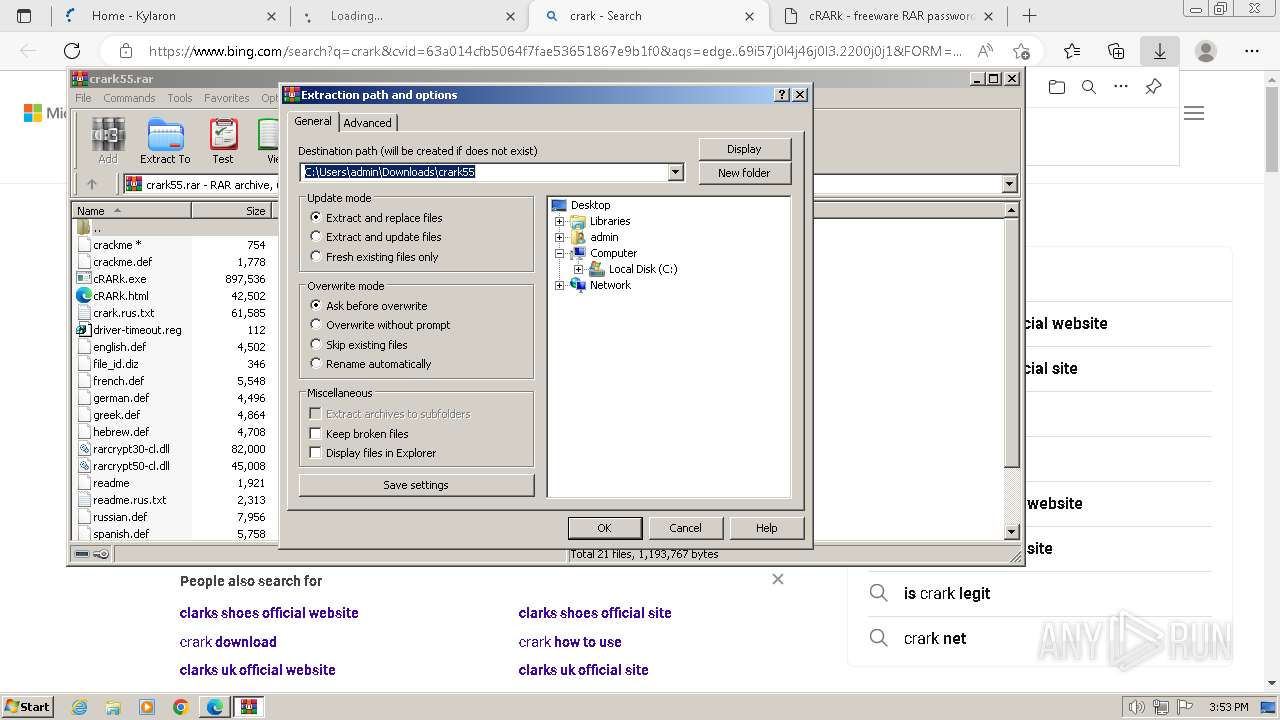Click the pin icon in downloads panel

point(1153,87)
